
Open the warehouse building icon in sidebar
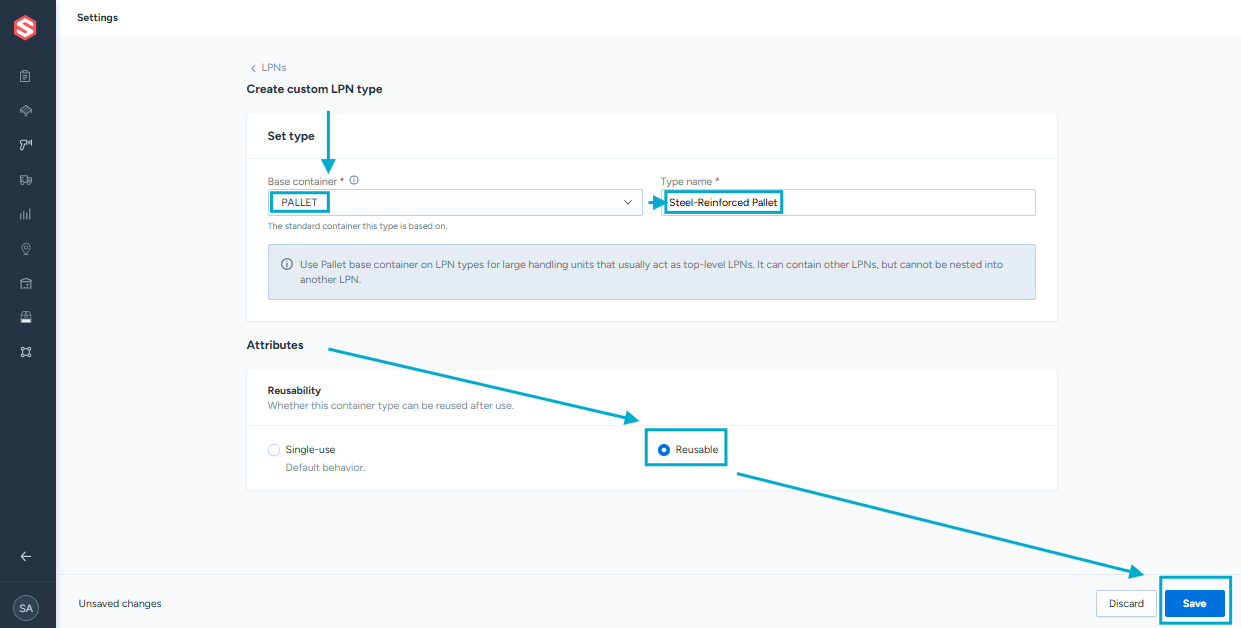click(x=26, y=283)
